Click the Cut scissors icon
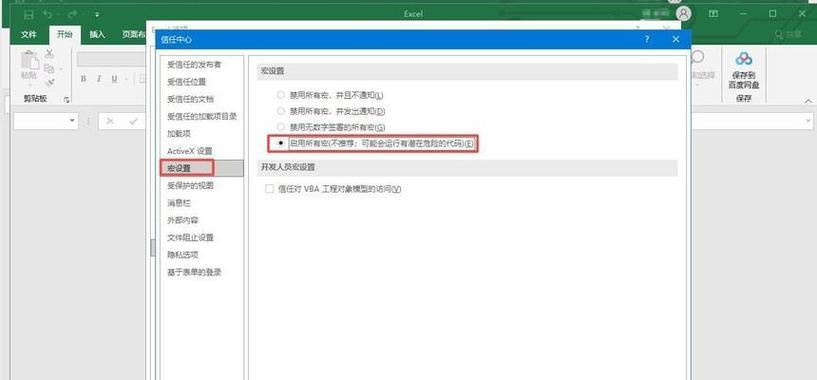The image size is (817, 380). (x=49, y=53)
